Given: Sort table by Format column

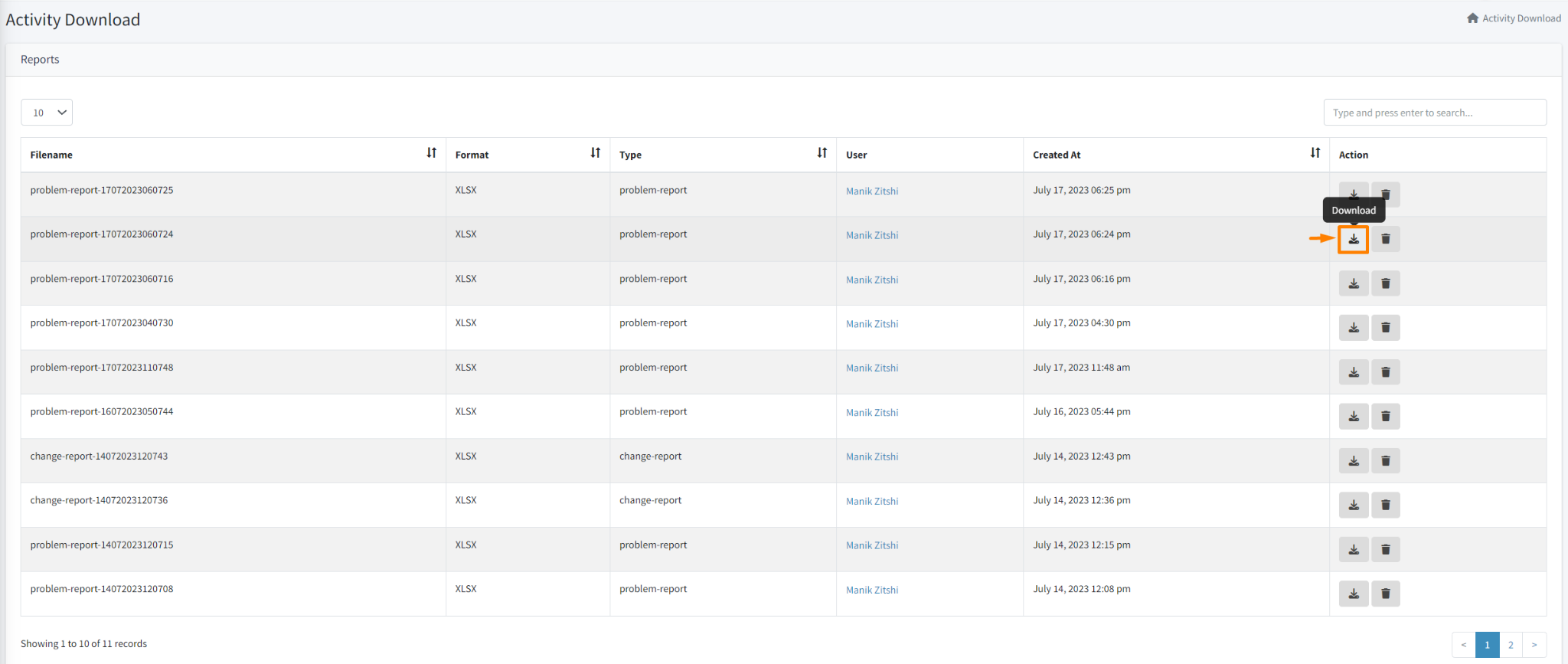Looking at the screenshot, I should click(596, 153).
